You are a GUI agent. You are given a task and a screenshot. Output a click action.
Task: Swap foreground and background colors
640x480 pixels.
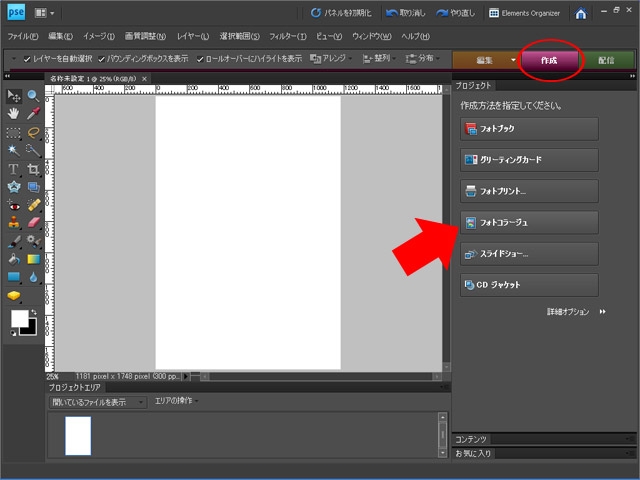point(34,312)
